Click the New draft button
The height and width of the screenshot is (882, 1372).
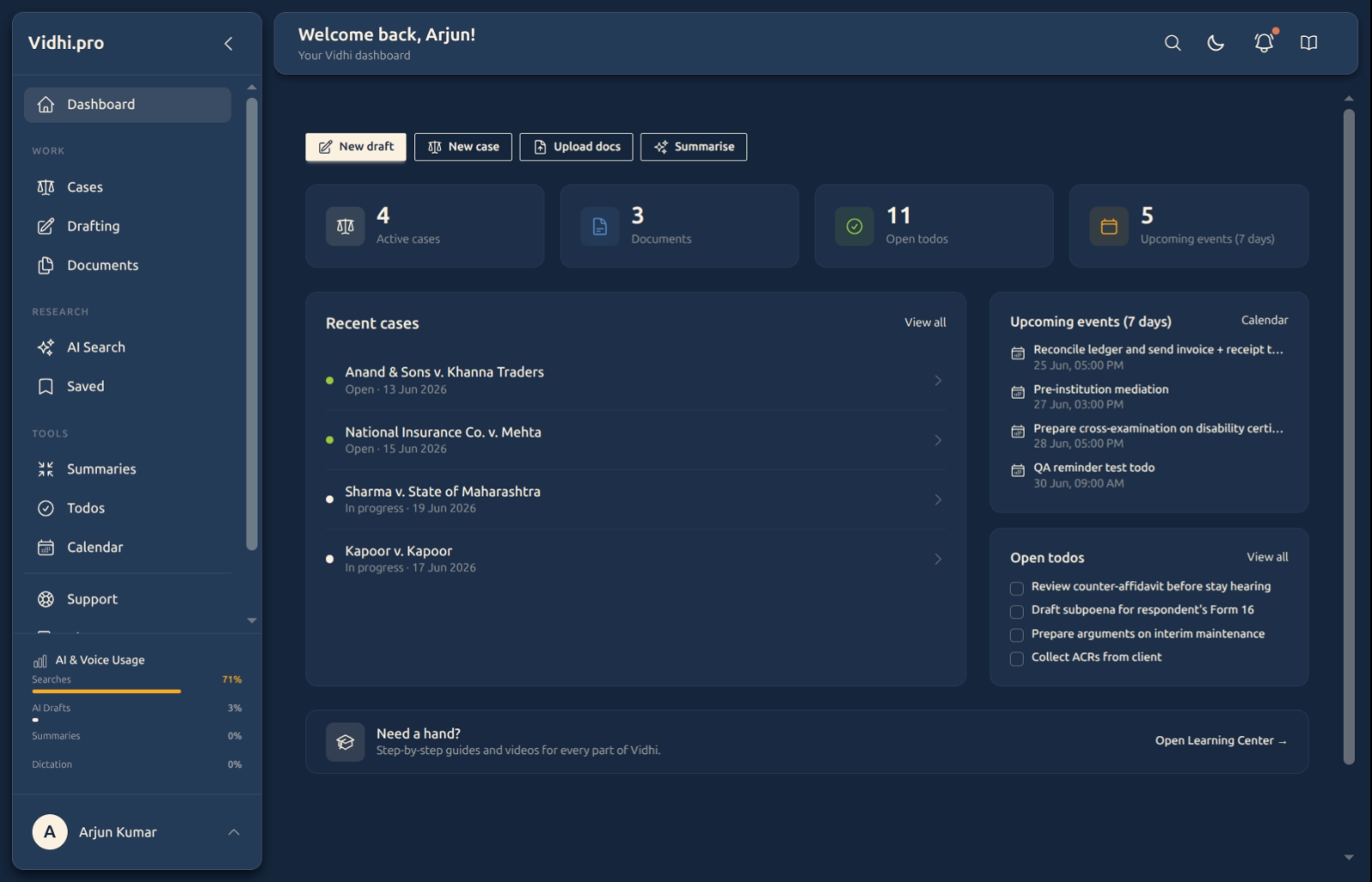coord(358,147)
